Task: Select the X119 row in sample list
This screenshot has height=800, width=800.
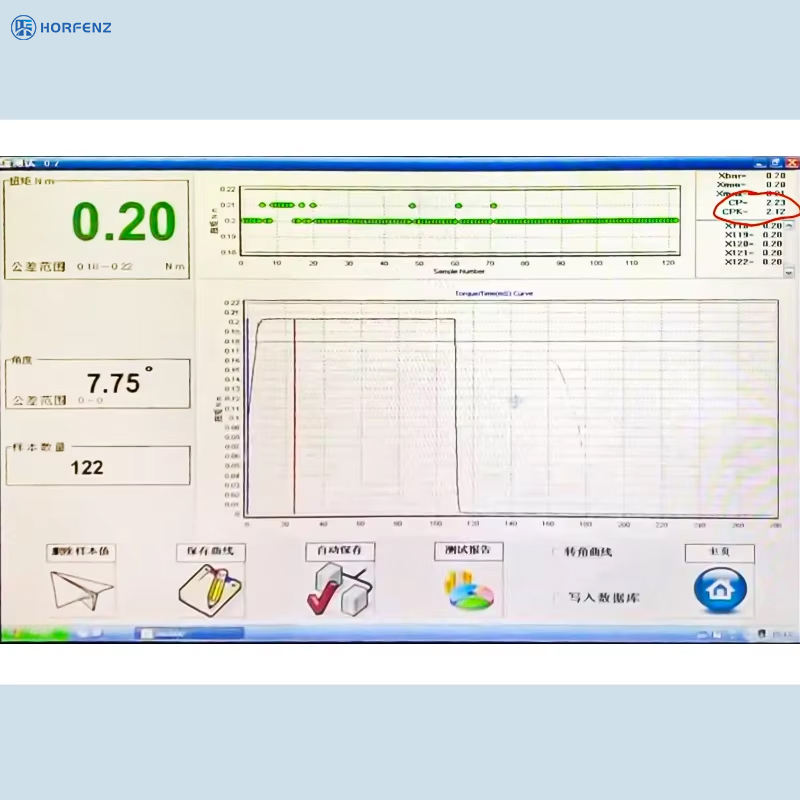Action: tap(754, 235)
